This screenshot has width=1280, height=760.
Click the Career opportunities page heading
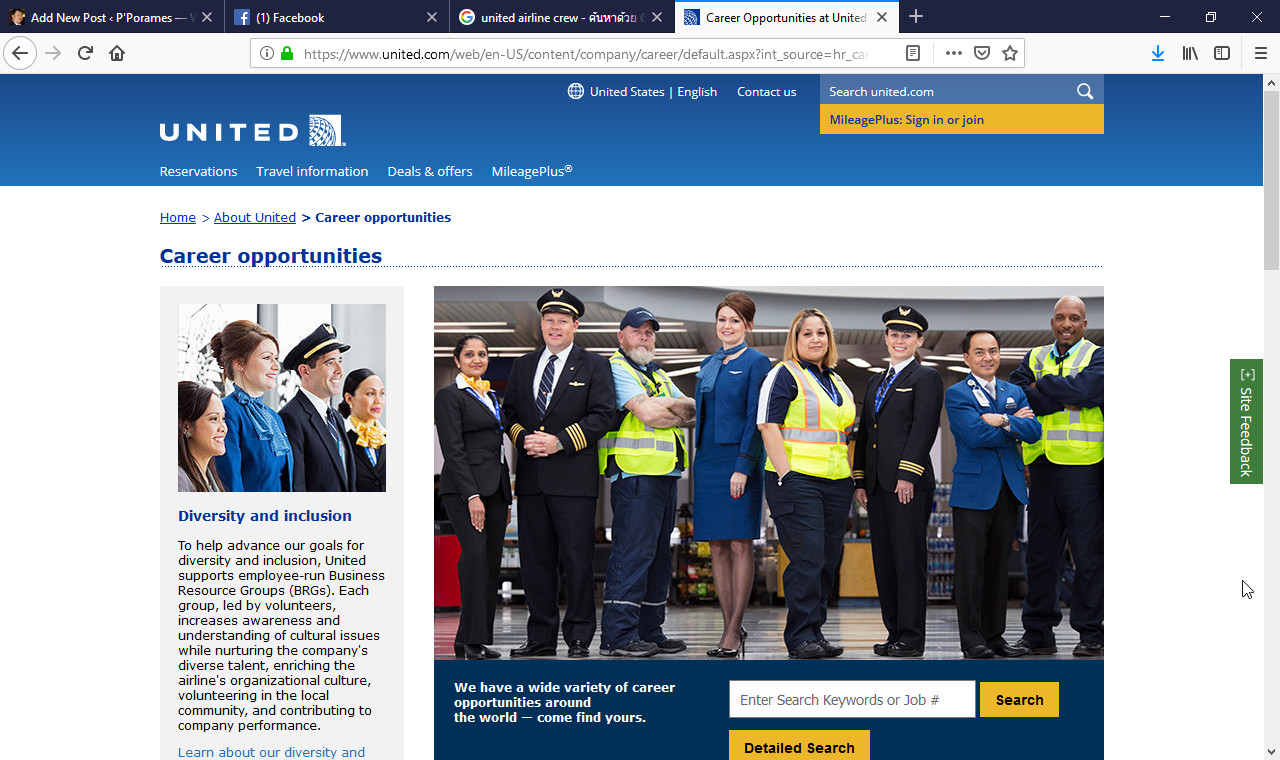click(x=271, y=256)
